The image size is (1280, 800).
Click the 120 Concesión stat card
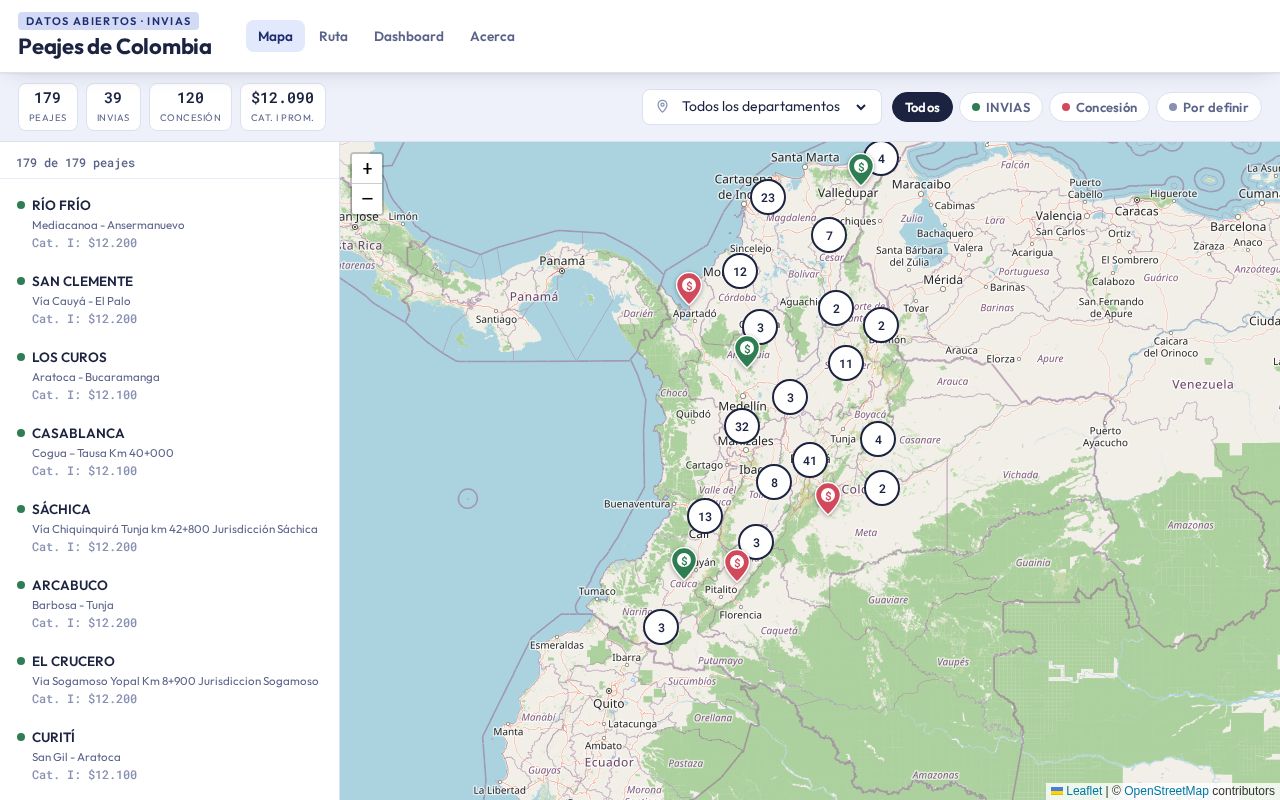(190, 107)
